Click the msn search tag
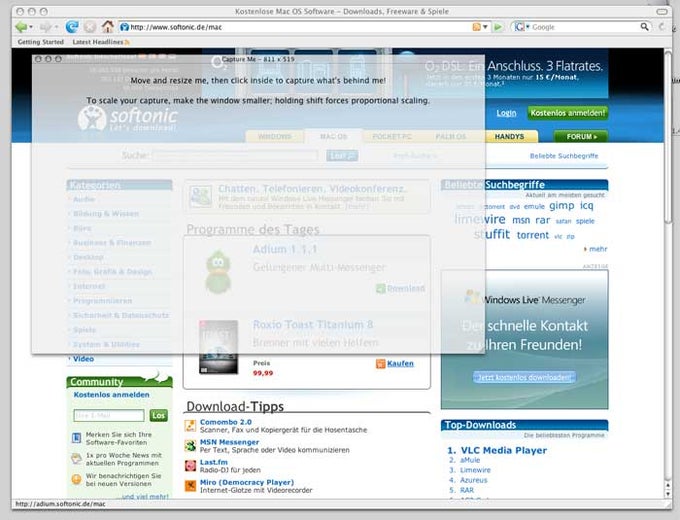 [521, 220]
